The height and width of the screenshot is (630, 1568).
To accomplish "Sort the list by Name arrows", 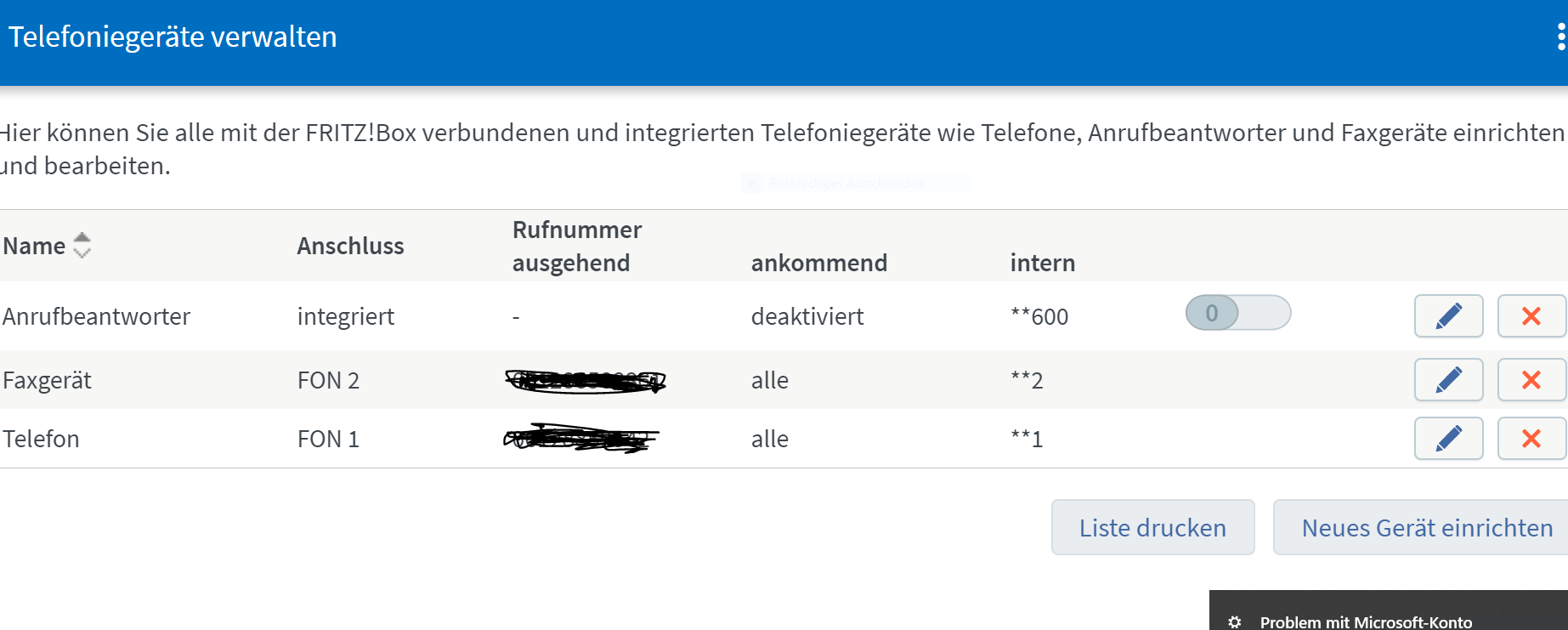I will pyautogui.click(x=82, y=246).
